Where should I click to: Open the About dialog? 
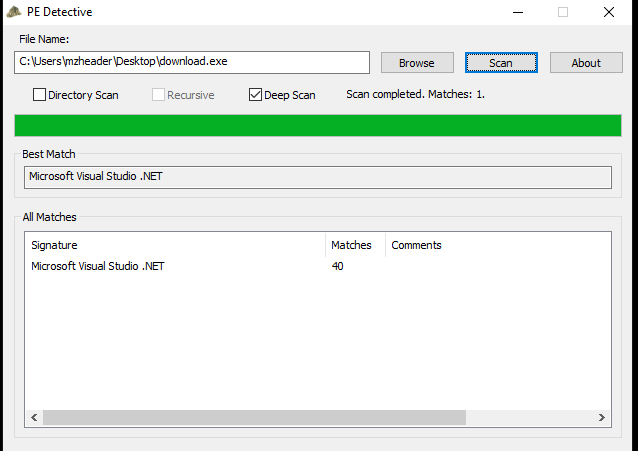pyautogui.click(x=586, y=63)
